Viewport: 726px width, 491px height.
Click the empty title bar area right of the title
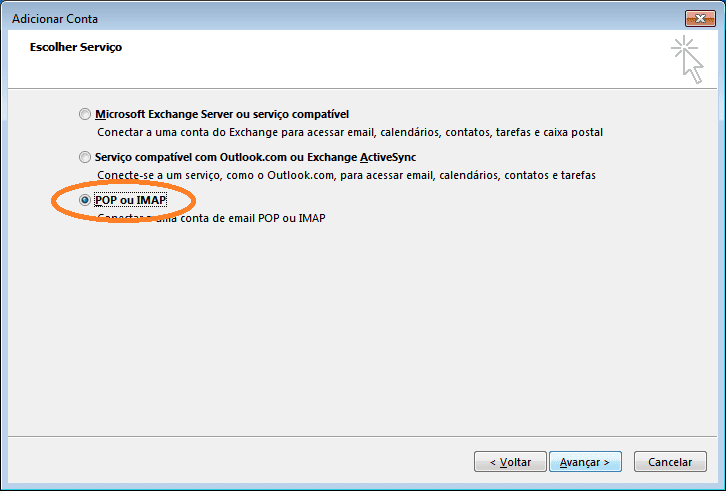[x=400, y=19]
